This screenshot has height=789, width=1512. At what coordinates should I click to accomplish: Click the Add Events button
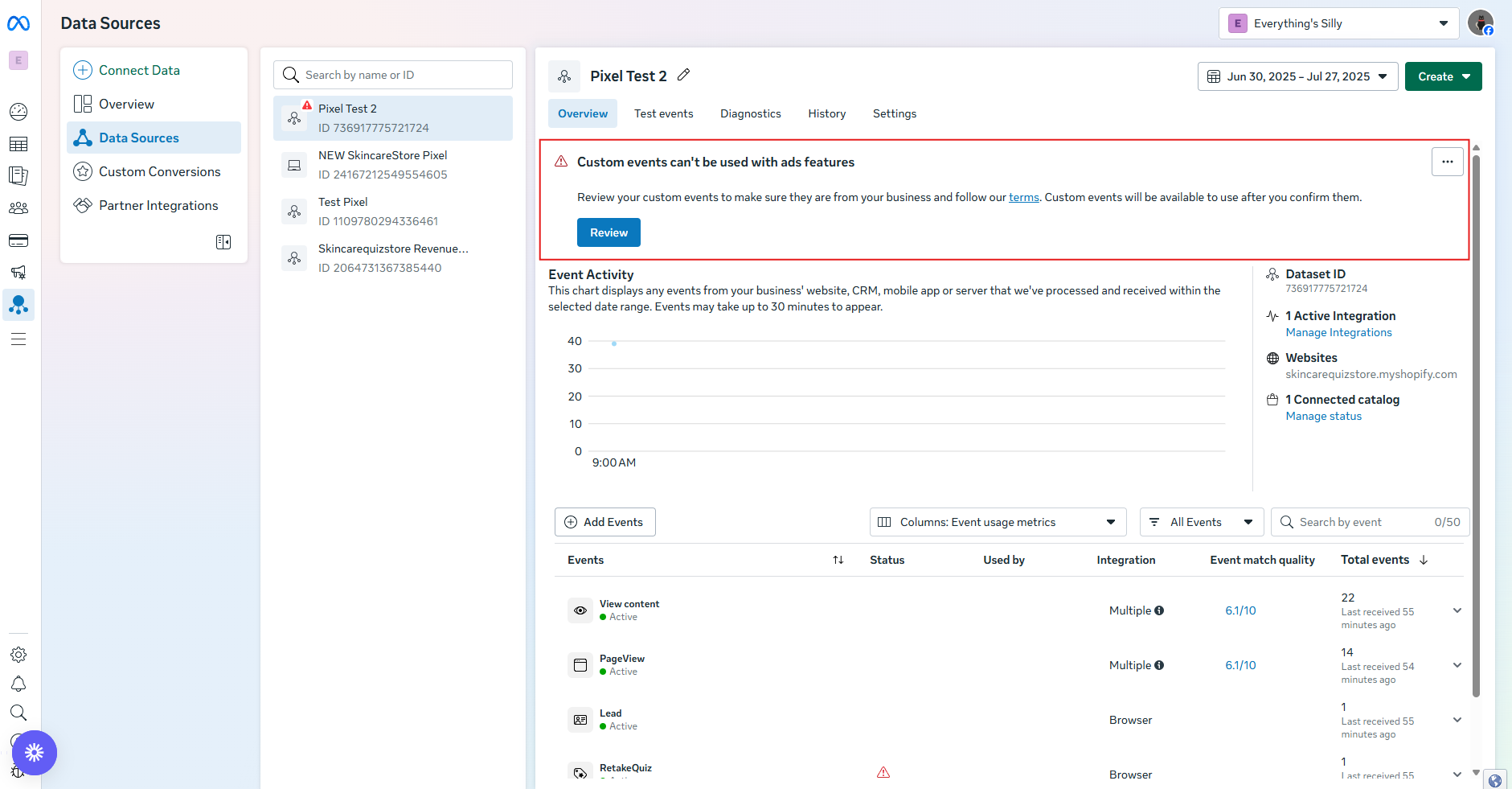604,522
